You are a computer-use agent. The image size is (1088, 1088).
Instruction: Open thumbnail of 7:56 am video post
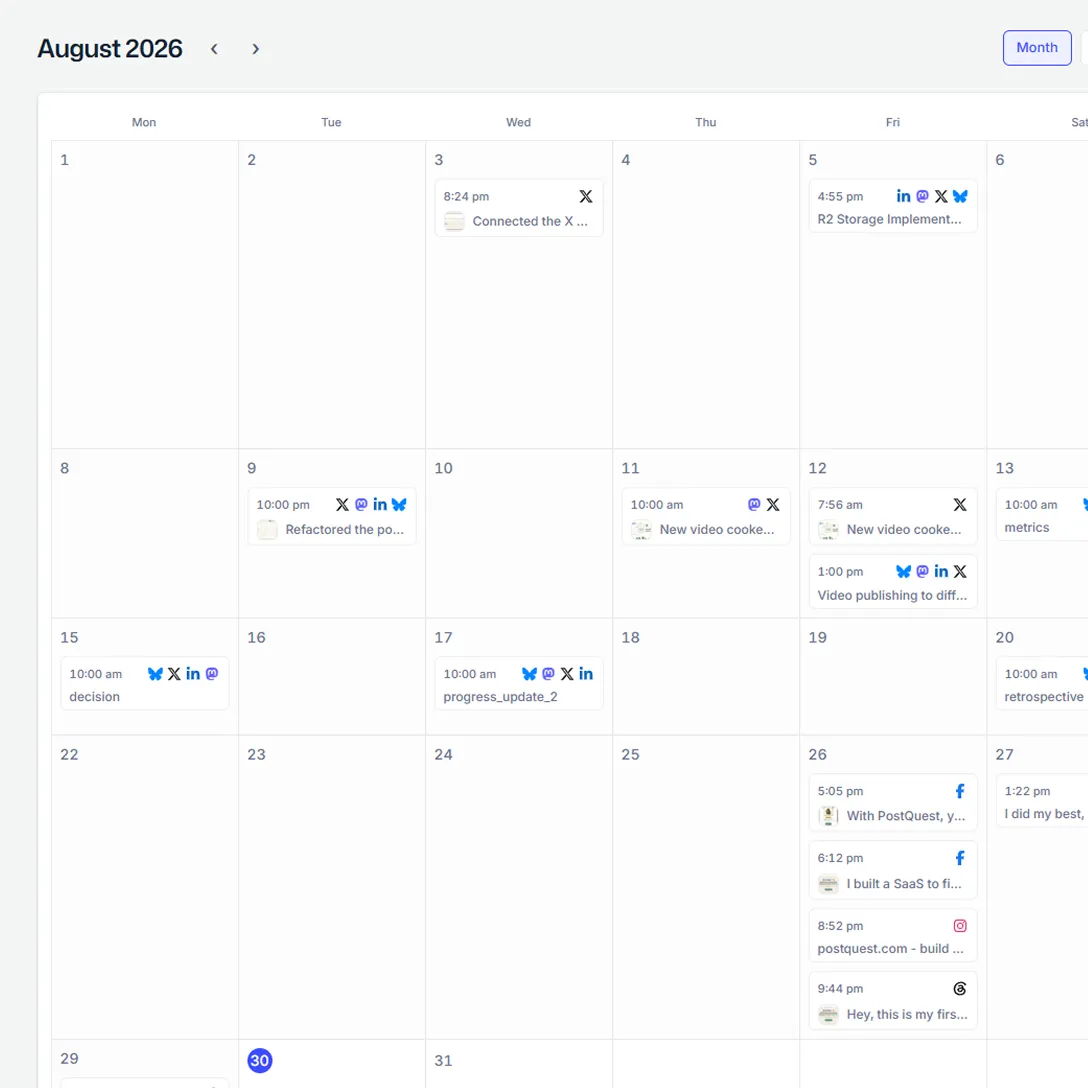[828, 529]
